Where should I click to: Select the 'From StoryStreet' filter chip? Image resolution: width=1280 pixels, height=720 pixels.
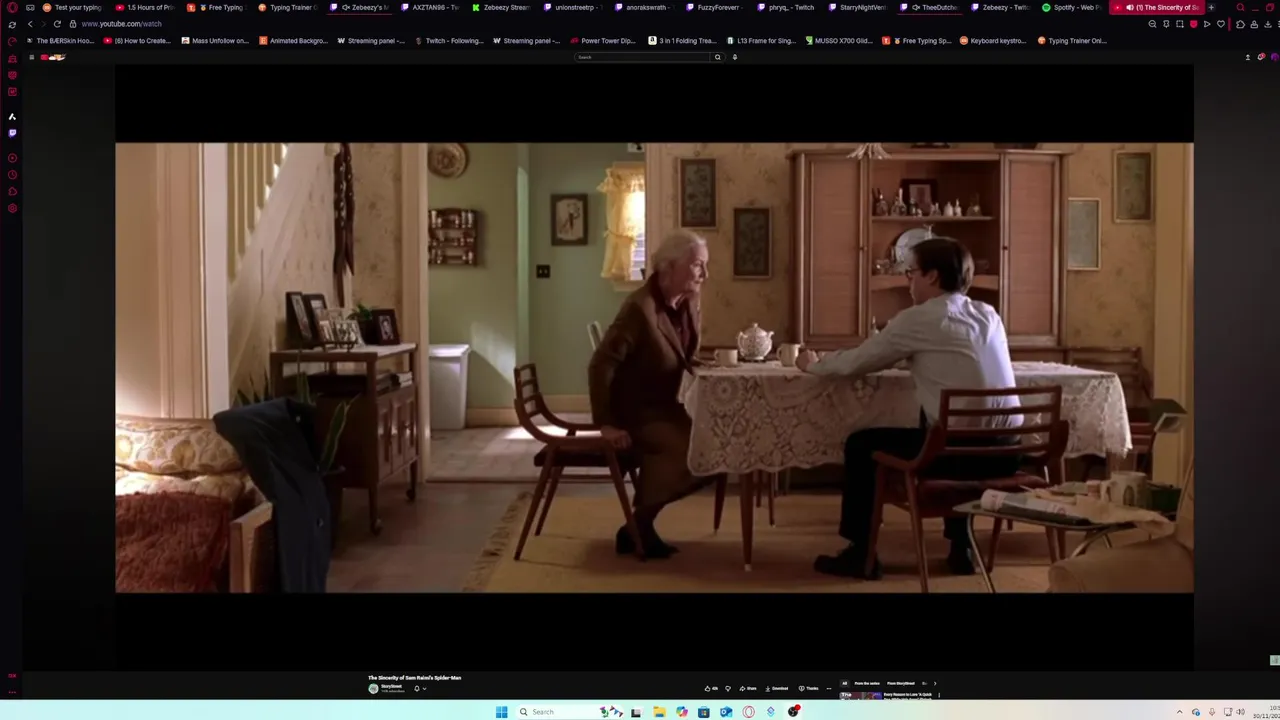pos(900,683)
